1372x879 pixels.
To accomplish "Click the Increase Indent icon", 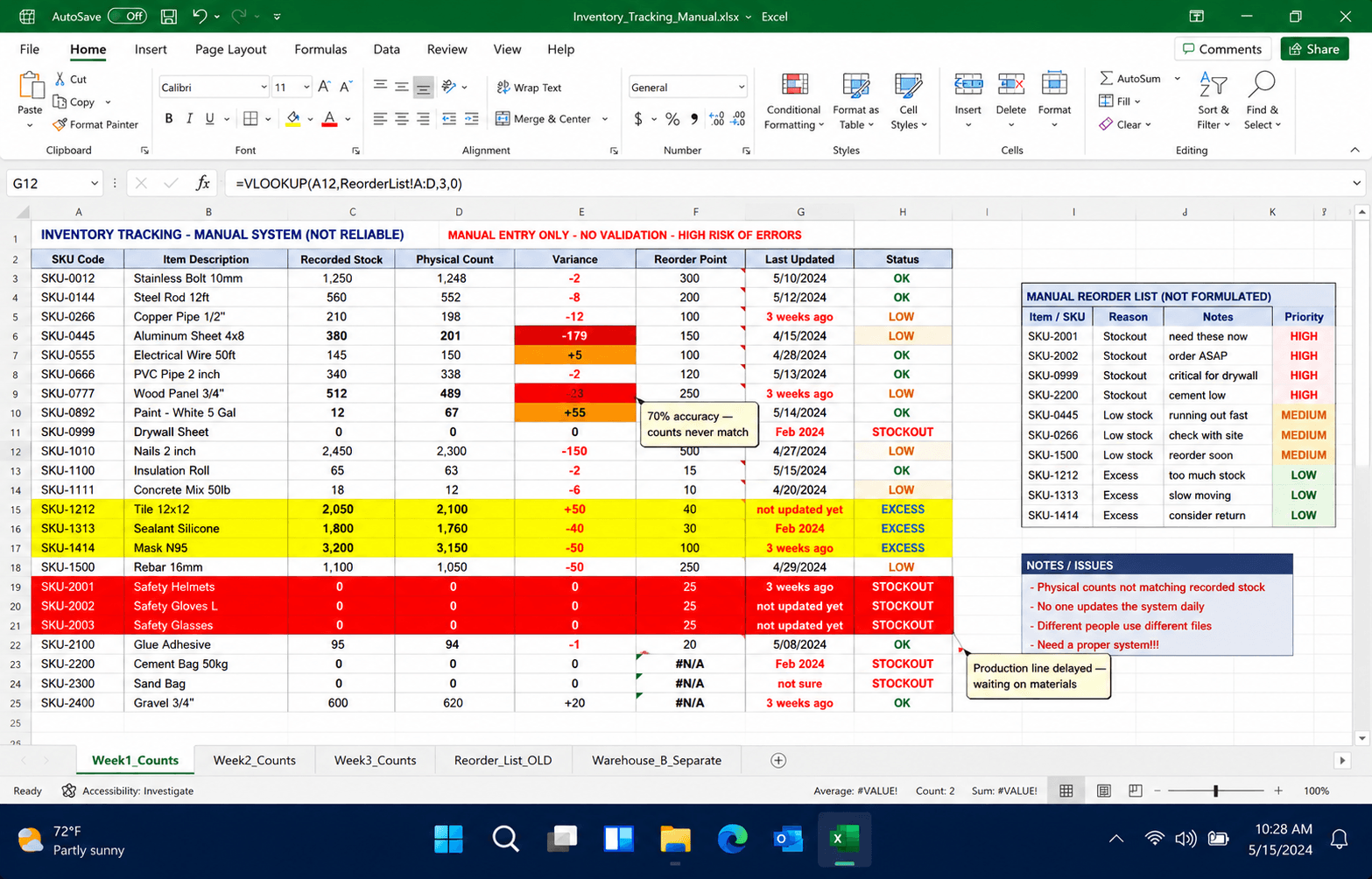I will pos(471,118).
